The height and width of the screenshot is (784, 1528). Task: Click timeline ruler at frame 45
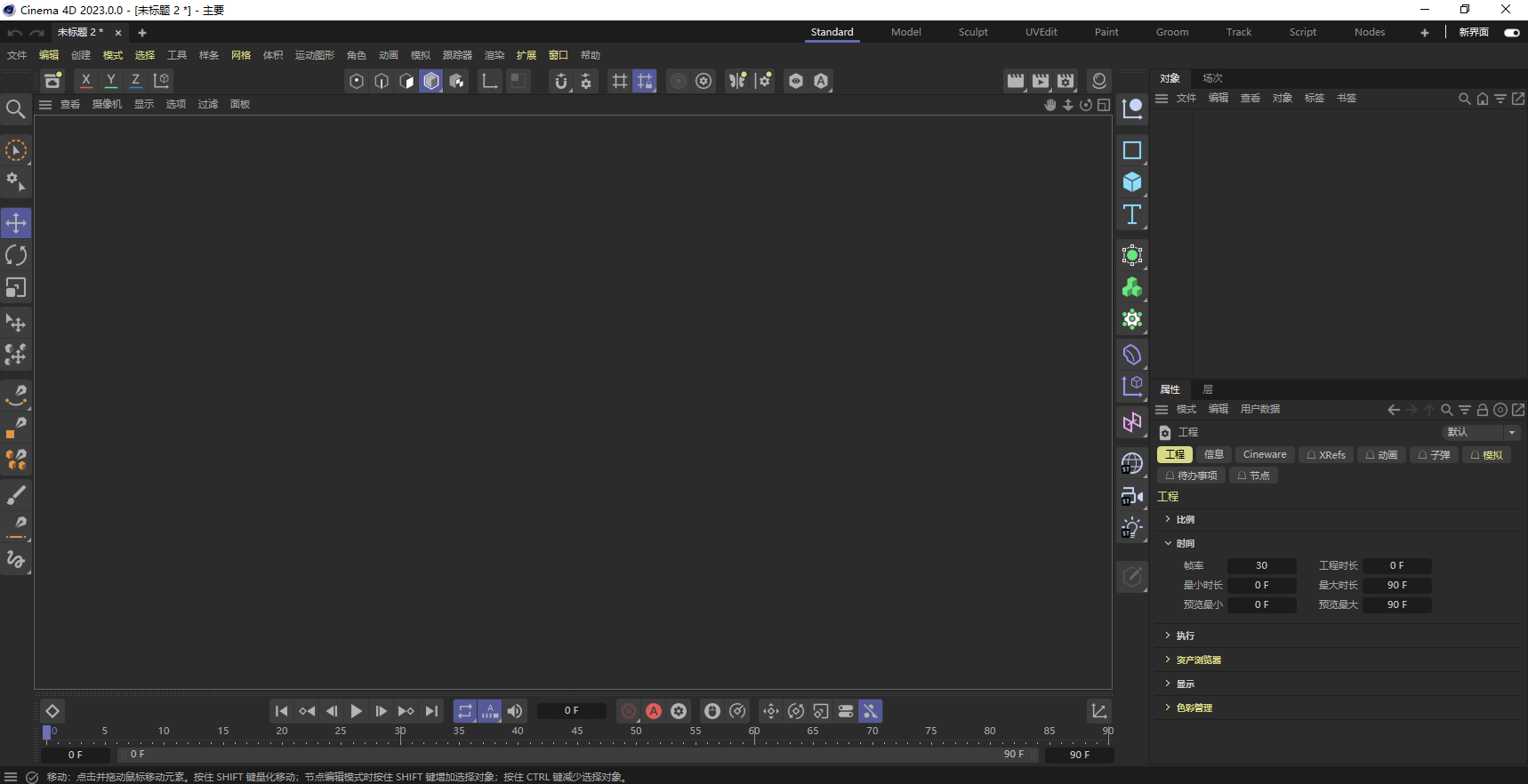click(x=577, y=732)
